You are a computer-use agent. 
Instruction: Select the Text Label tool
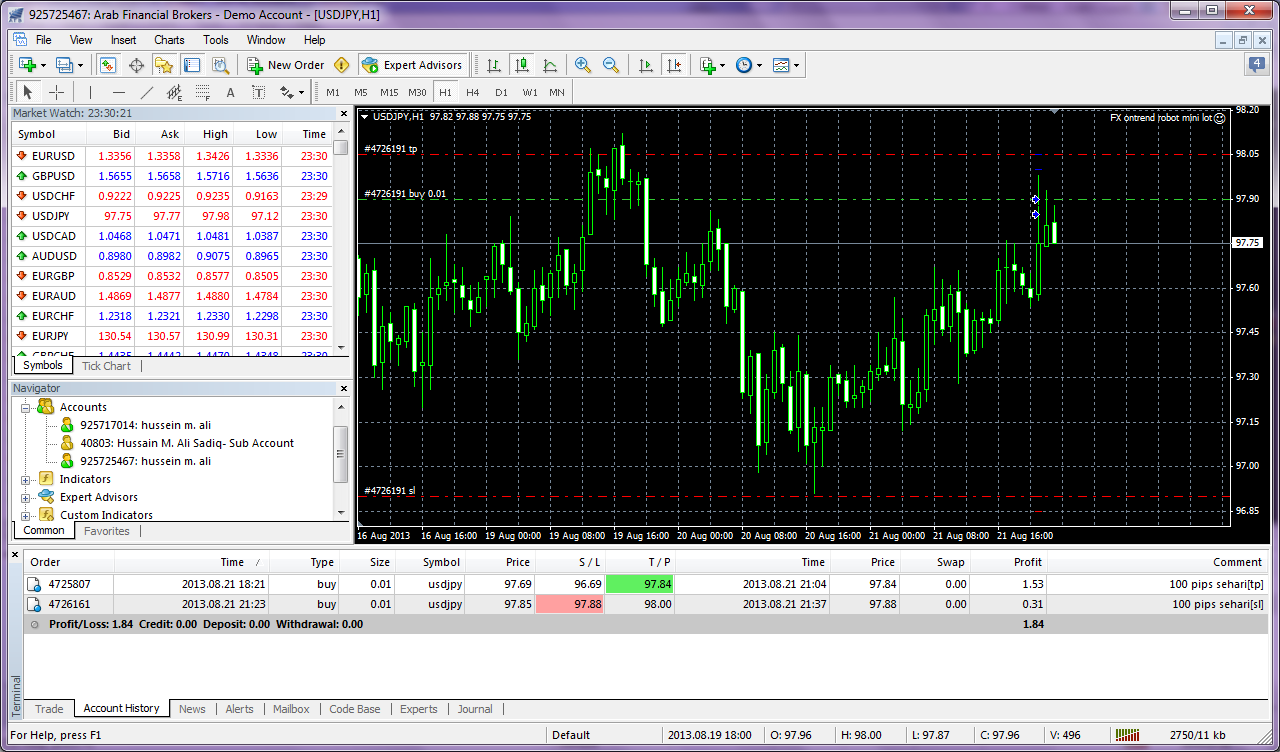[258, 92]
